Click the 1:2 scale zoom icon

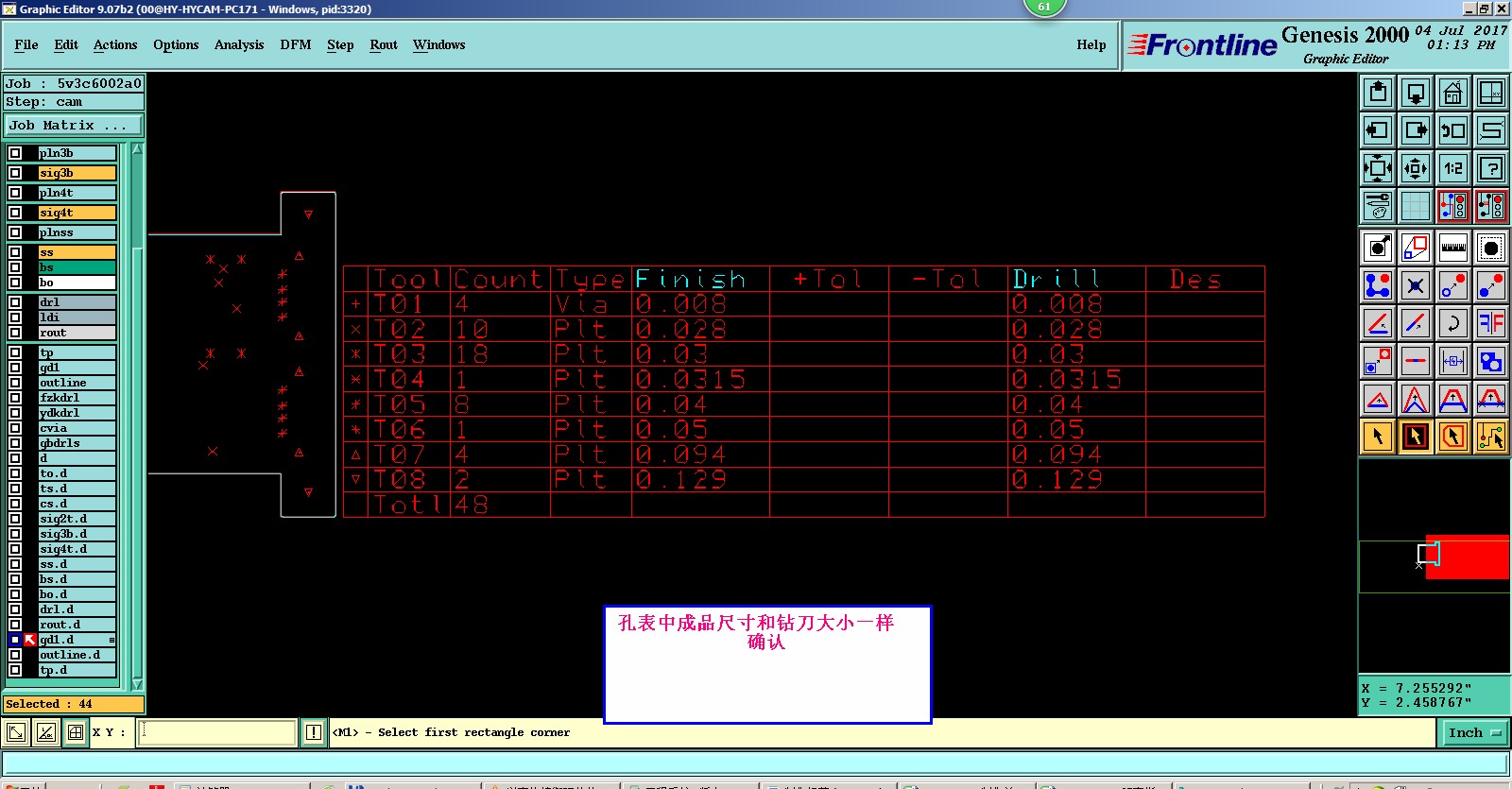[1453, 168]
